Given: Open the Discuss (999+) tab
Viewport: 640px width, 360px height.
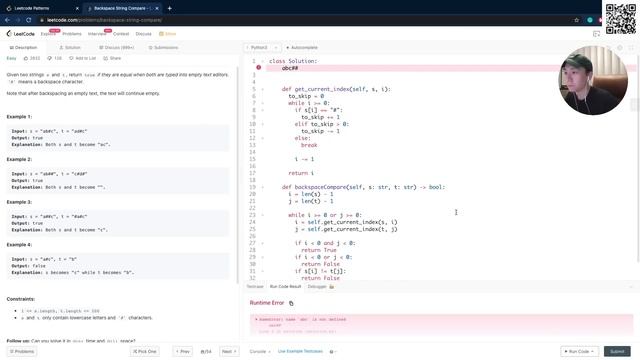Looking at the screenshot, I should 117,48.
